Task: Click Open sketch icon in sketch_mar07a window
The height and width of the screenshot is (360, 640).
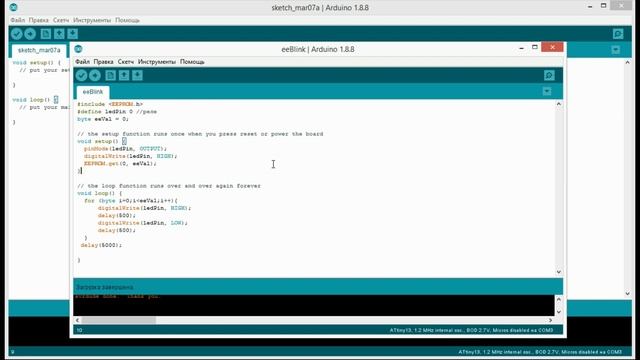Action: click(x=59, y=34)
